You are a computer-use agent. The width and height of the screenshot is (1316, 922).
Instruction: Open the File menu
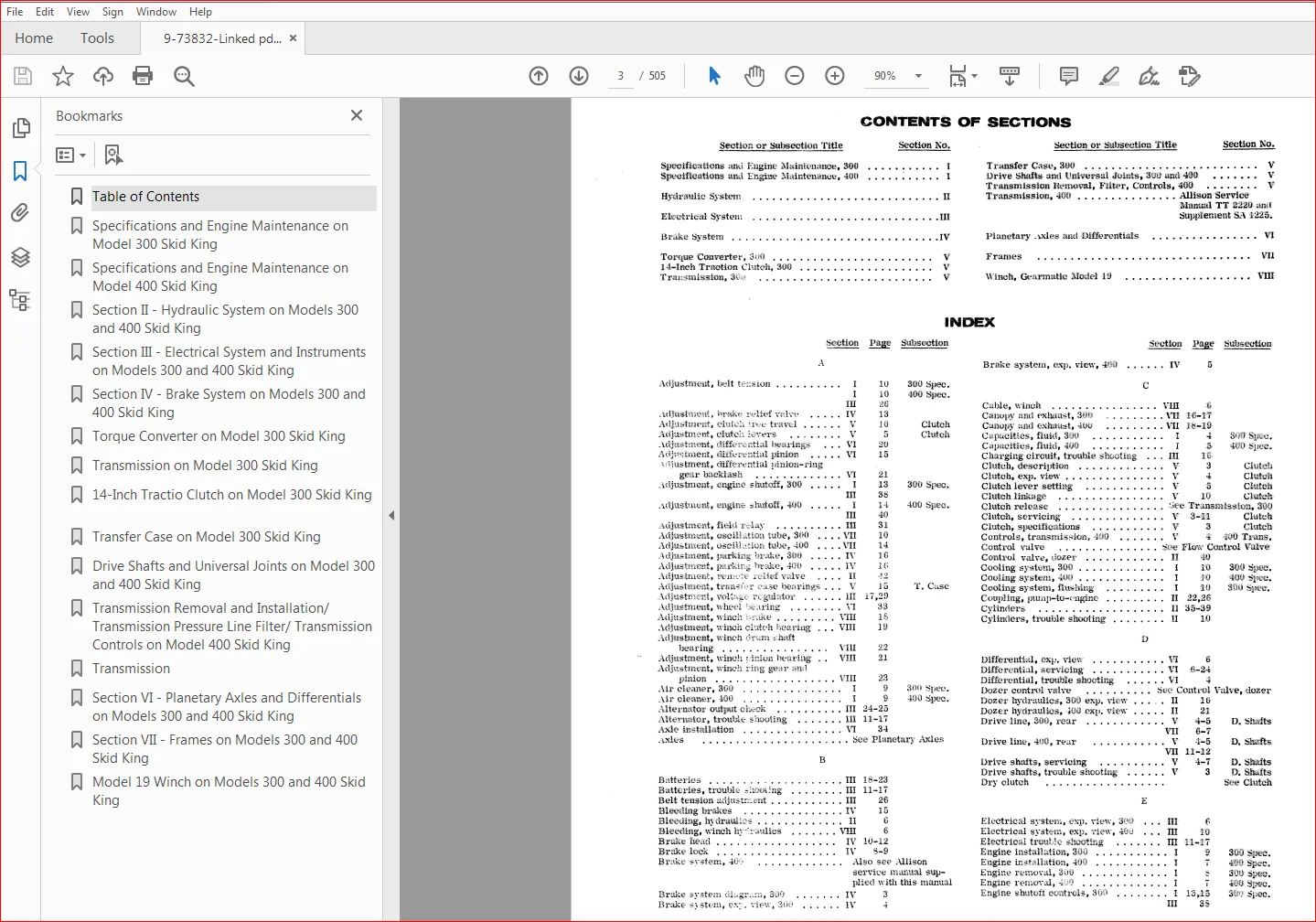(15, 11)
